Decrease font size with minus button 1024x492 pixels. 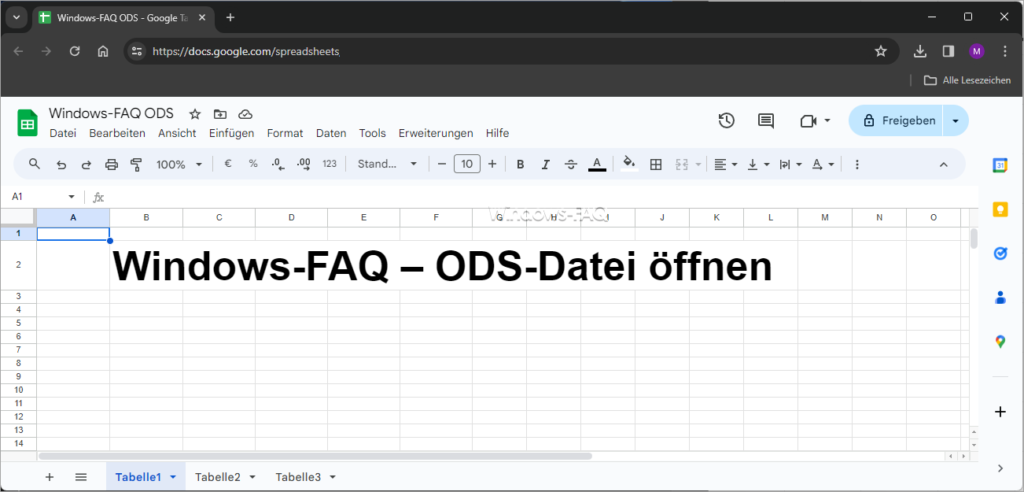tap(441, 164)
